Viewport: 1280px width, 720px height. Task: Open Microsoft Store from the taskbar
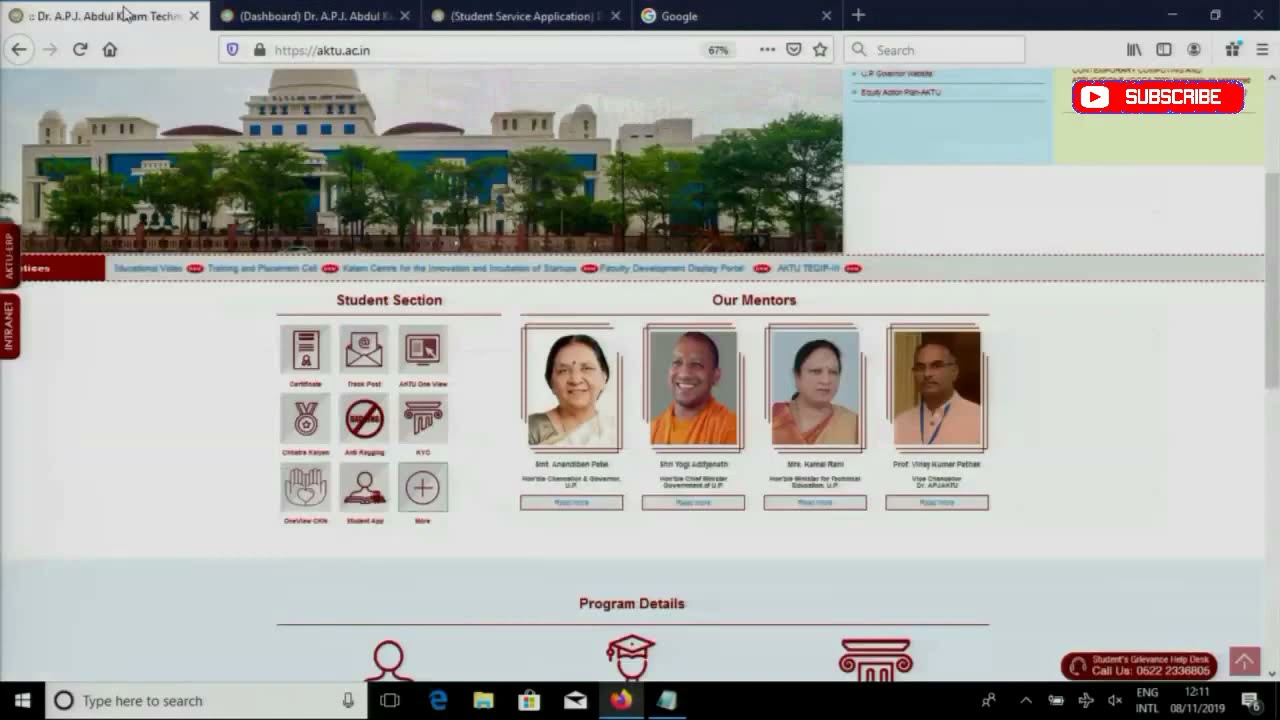[529, 700]
